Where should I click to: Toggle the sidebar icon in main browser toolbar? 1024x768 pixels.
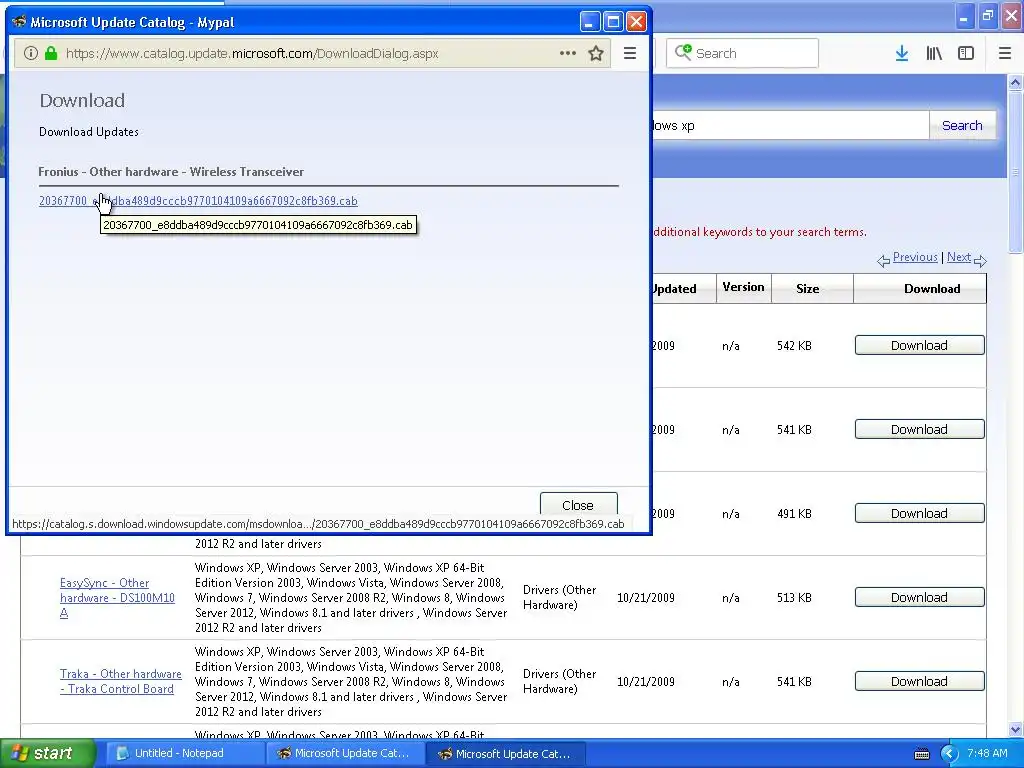click(966, 54)
